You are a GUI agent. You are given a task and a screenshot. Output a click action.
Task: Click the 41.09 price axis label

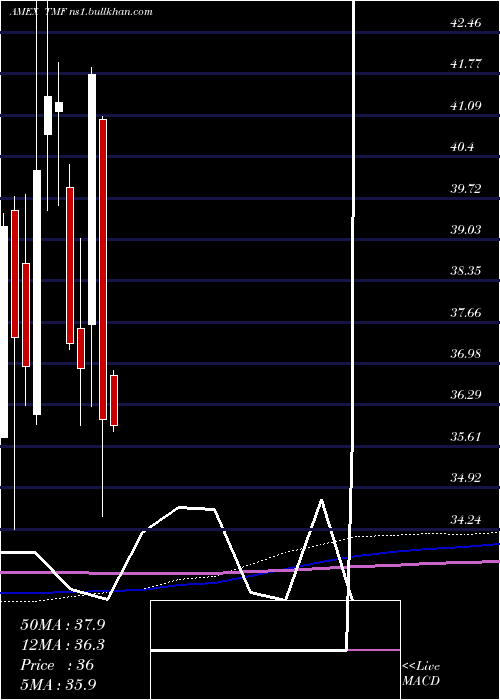tap(466, 106)
